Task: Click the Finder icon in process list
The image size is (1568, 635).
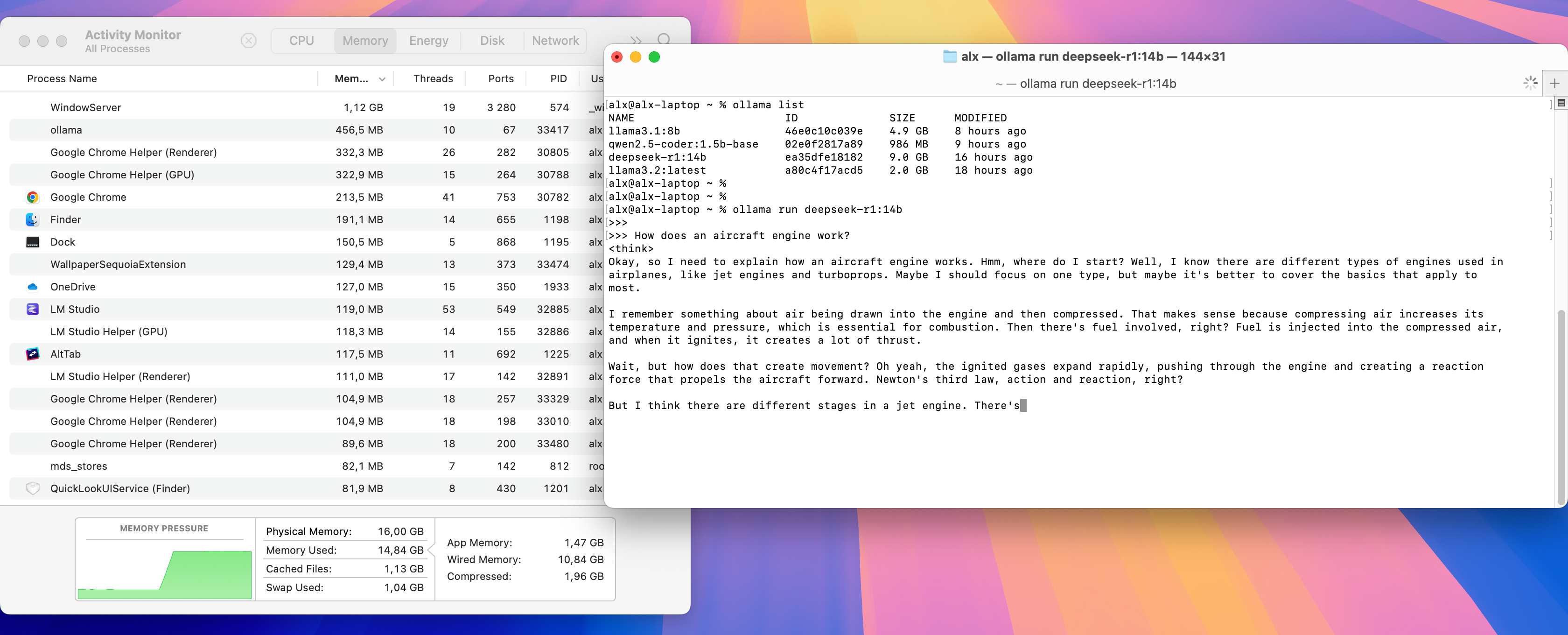Action: tap(33, 220)
